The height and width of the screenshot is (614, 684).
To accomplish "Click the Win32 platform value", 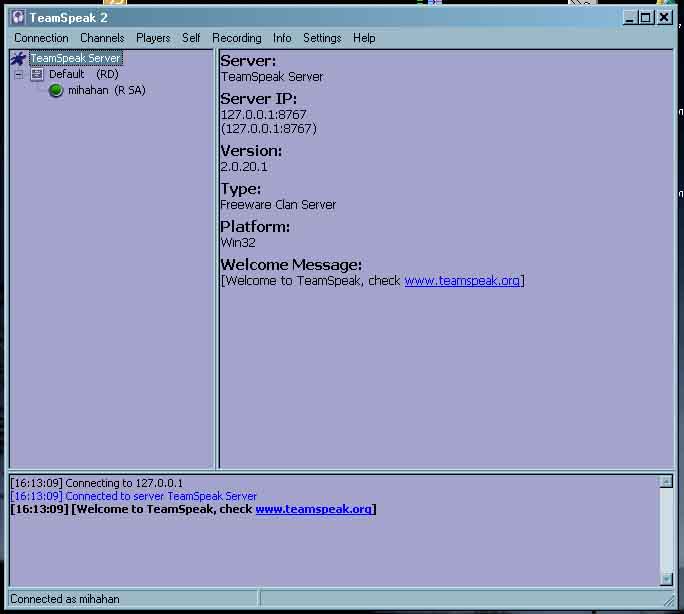I will (x=238, y=243).
